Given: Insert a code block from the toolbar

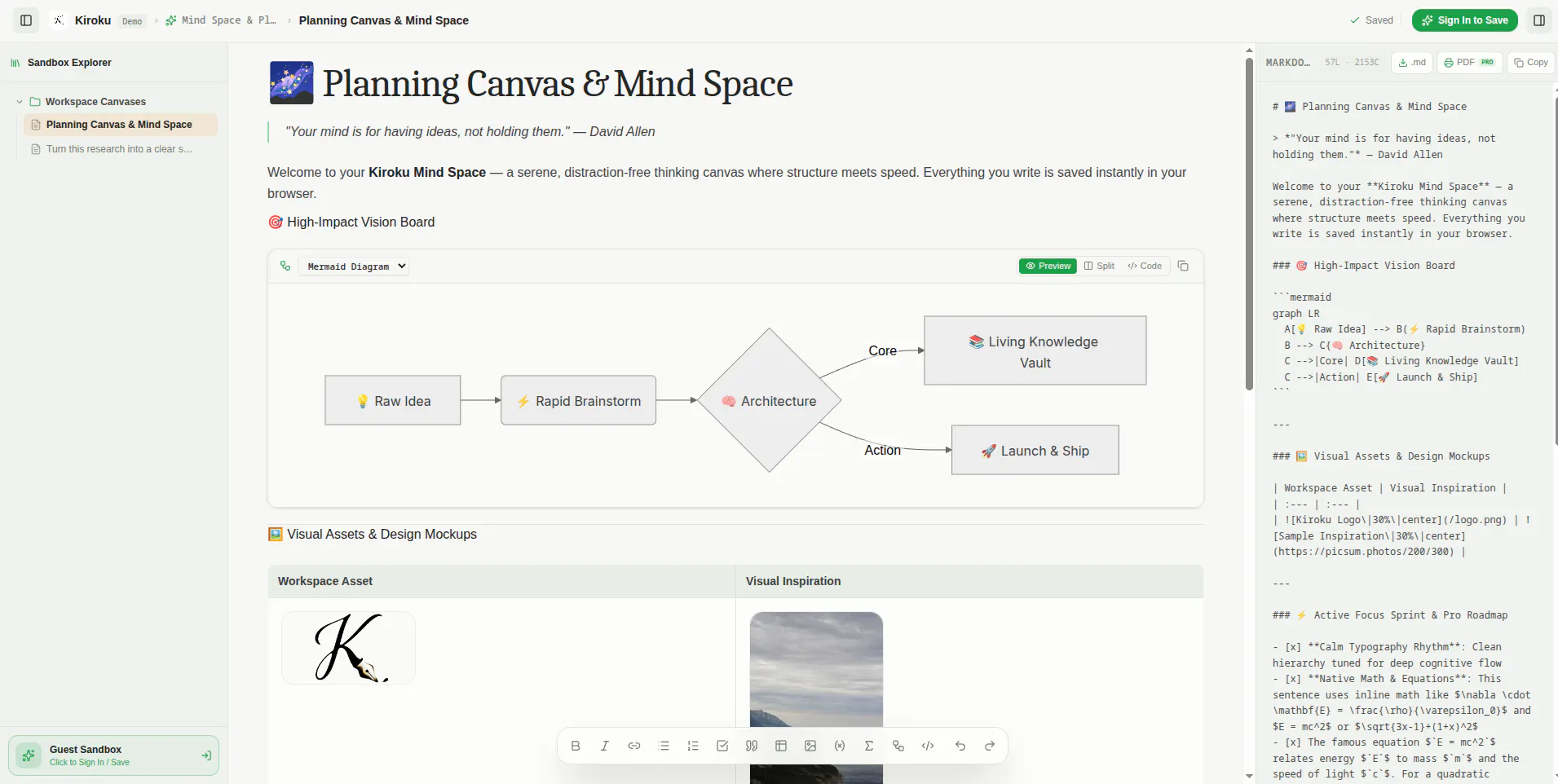Looking at the screenshot, I should coord(928,746).
